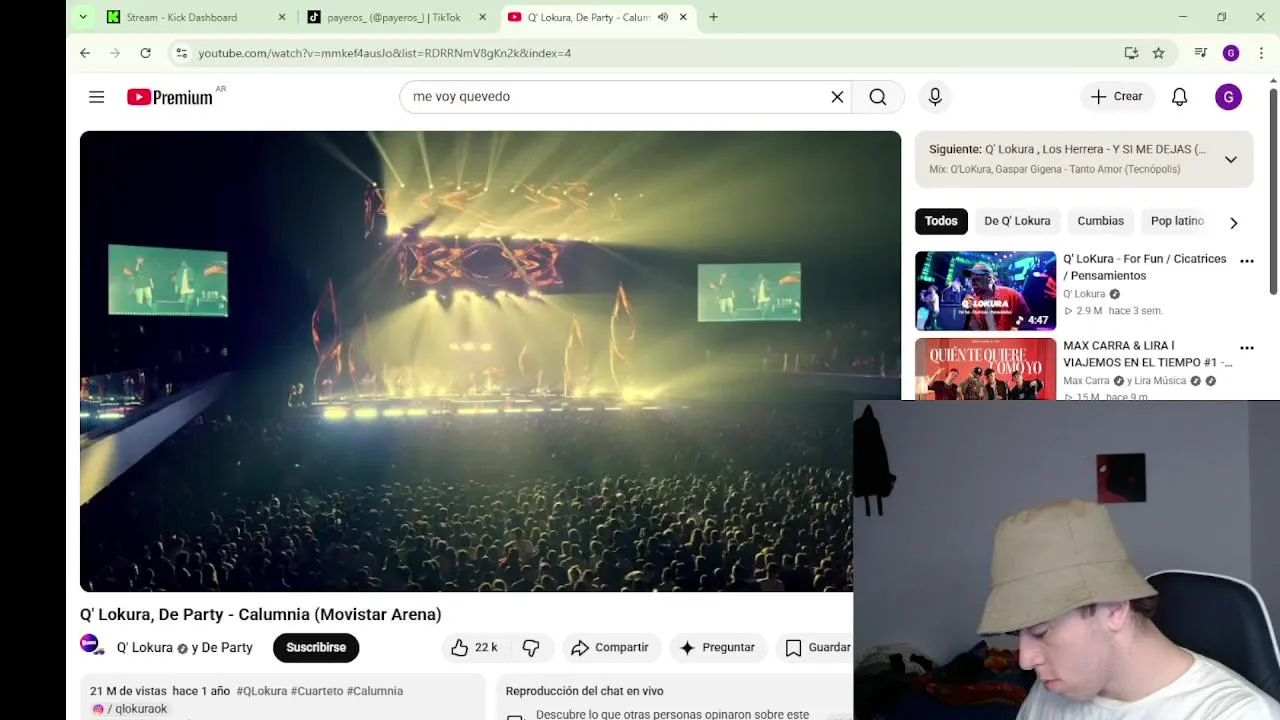
Task: Dislike the Calumnia video
Action: click(531, 648)
